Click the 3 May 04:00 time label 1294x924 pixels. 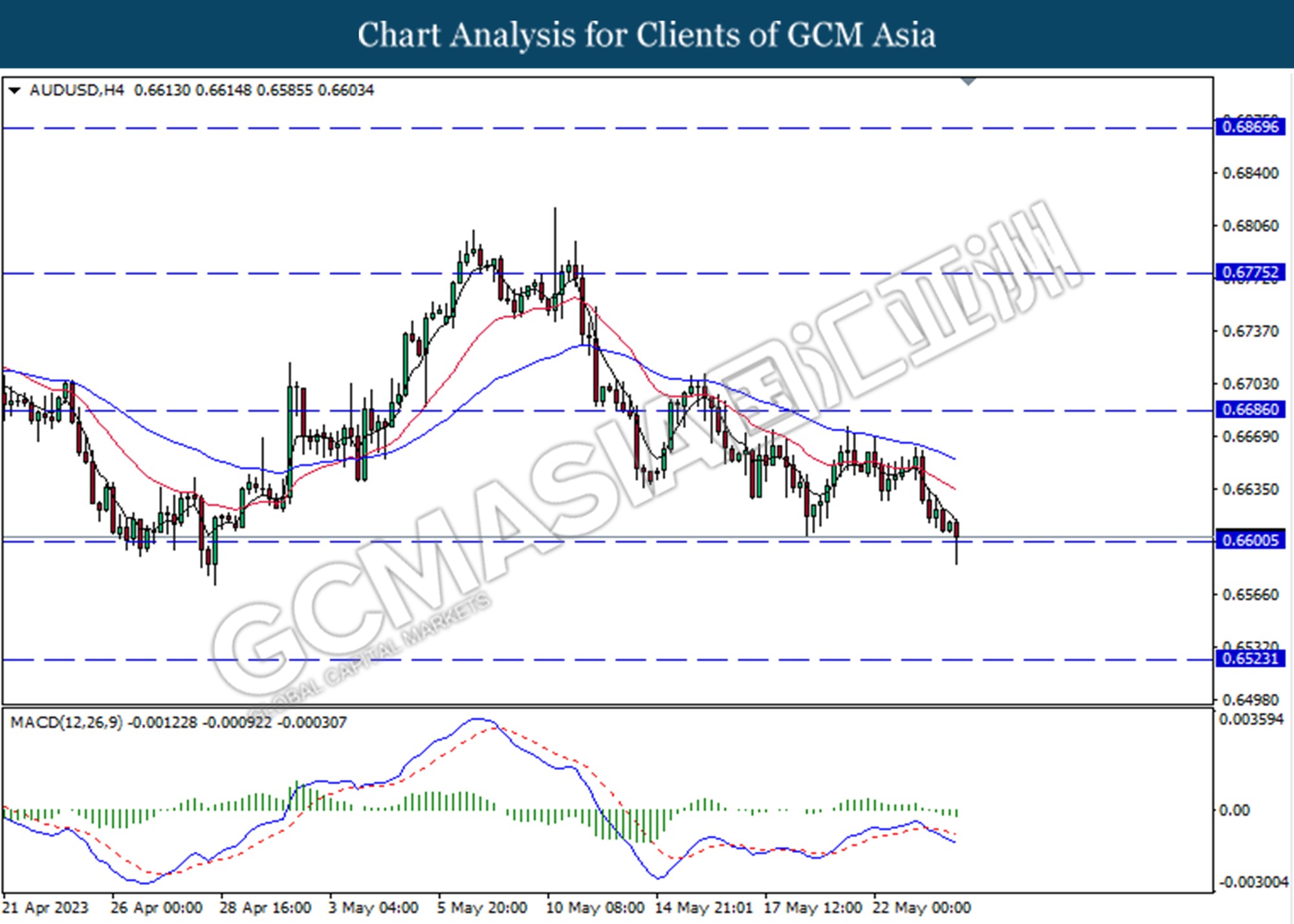373,908
